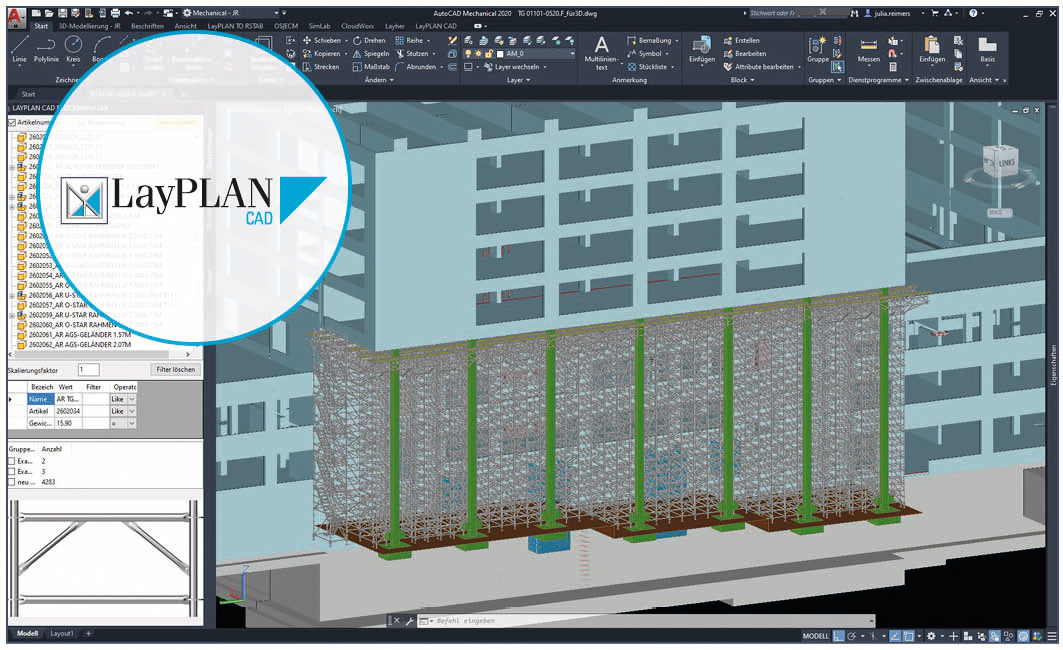Open the AM_0 layer dropdown
This screenshot has width=1063, height=650.
pyautogui.click(x=571, y=54)
